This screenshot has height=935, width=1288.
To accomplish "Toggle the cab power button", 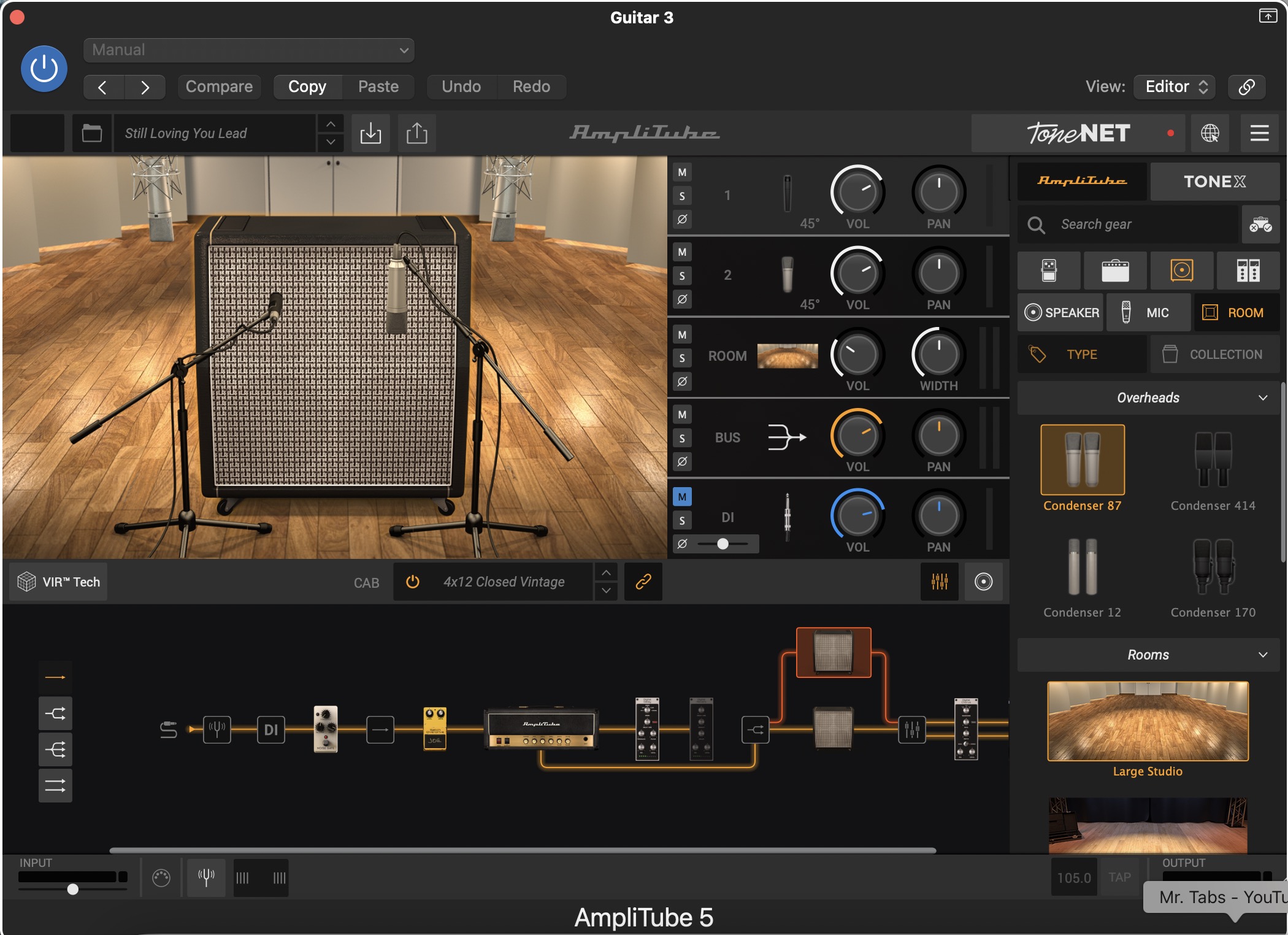I will pos(413,582).
